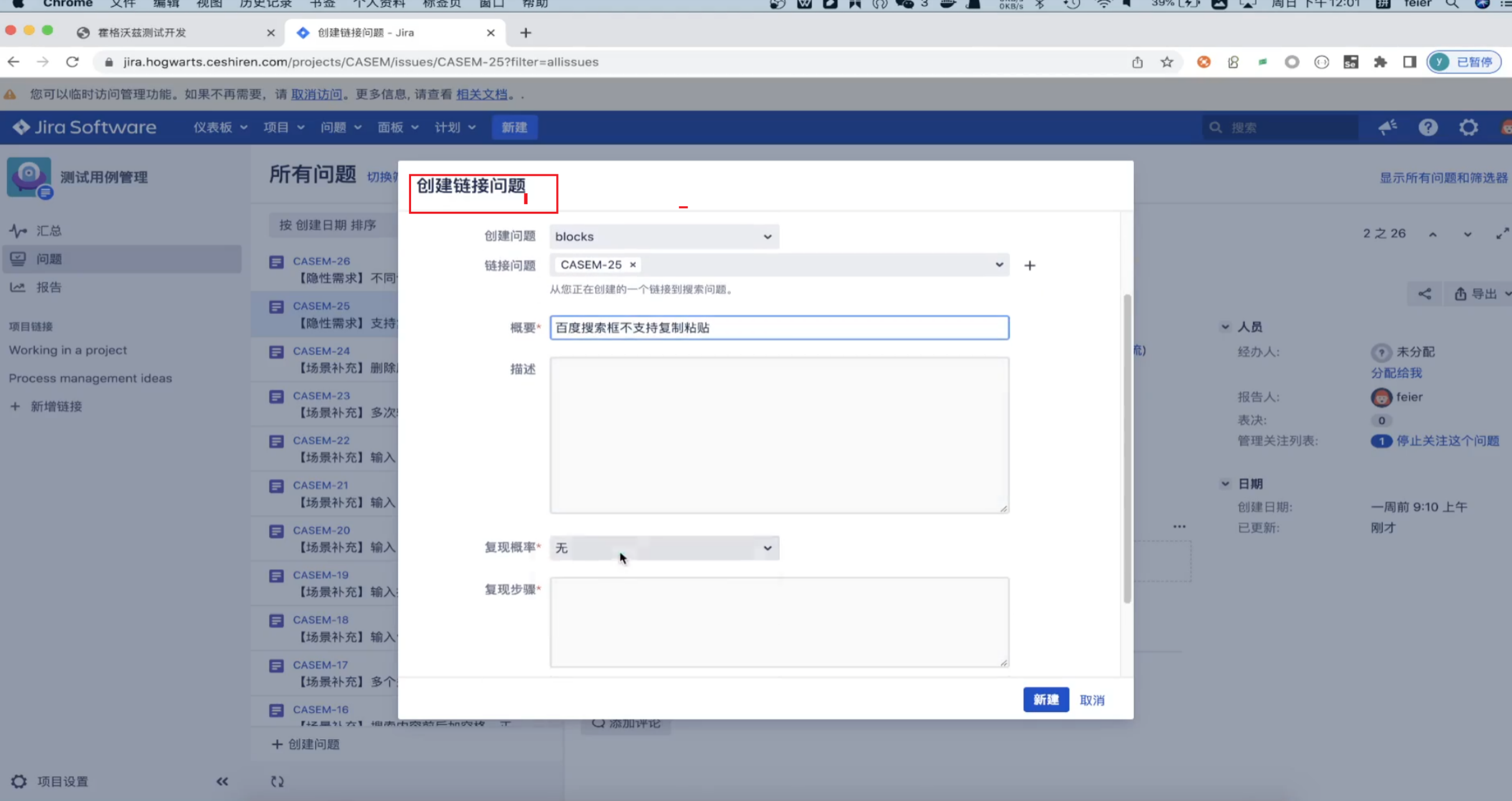1512x801 pixels.
Task: Click the share icon in issue panel
Action: coord(1425,294)
